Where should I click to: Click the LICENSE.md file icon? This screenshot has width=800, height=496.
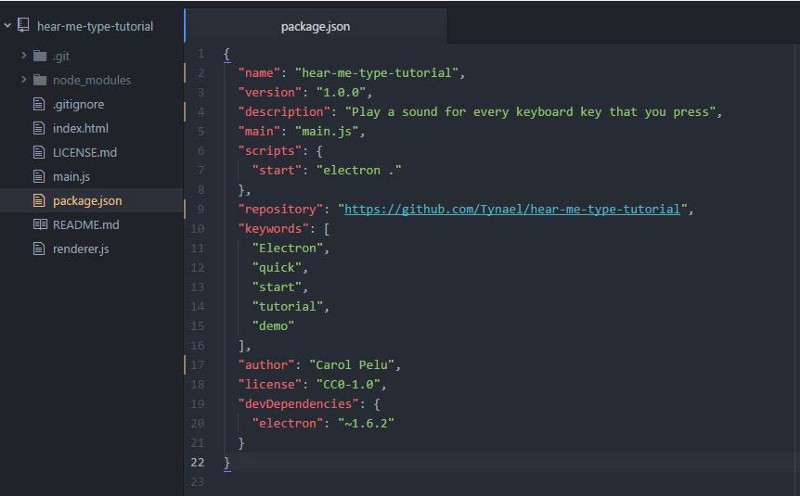point(40,152)
